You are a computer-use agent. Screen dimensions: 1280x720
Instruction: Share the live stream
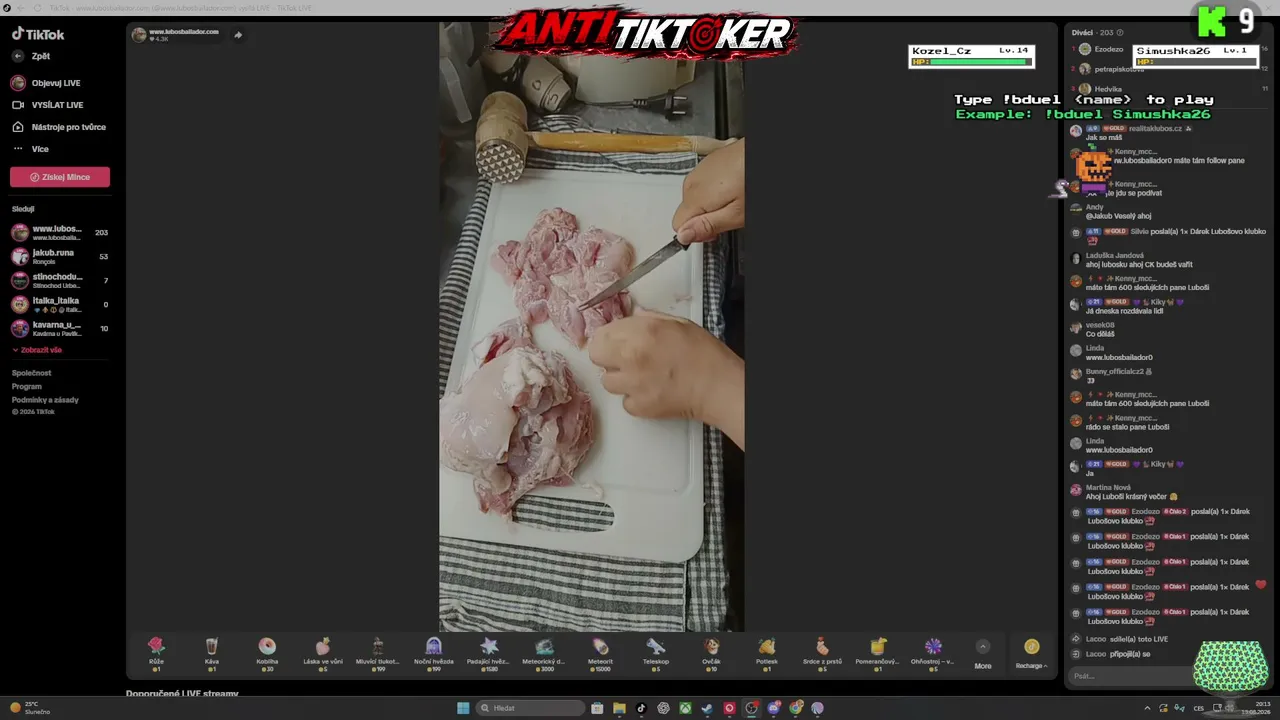pos(238,35)
